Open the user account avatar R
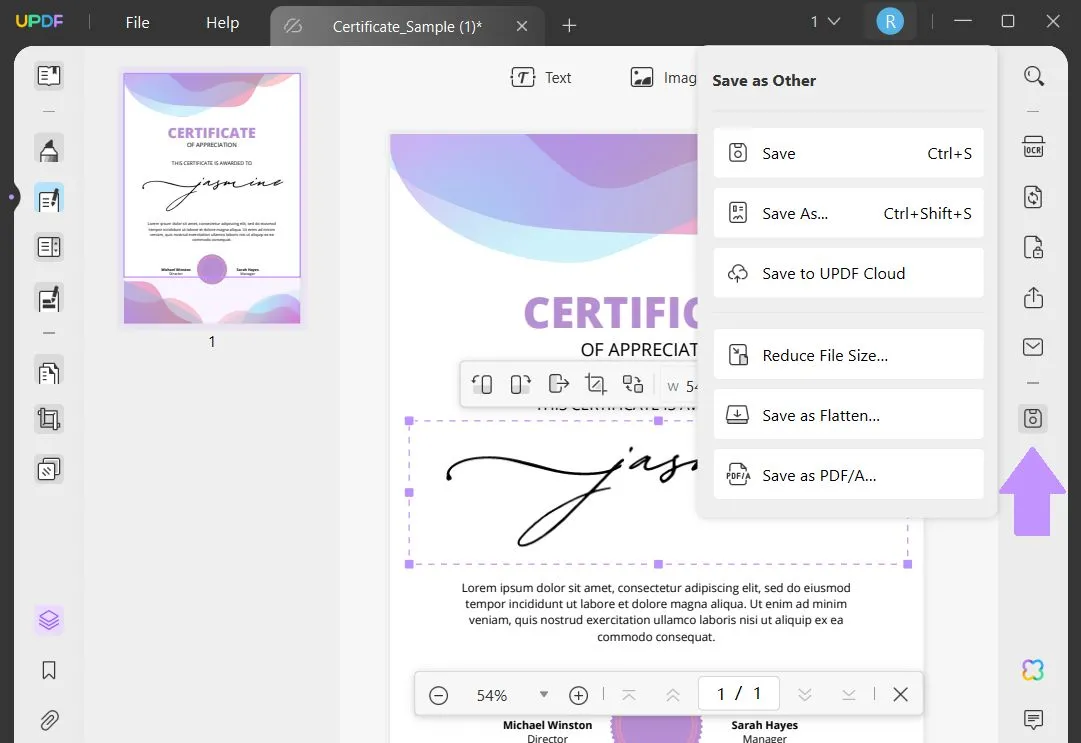Screen dimensions: 1081x743 (890, 21)
